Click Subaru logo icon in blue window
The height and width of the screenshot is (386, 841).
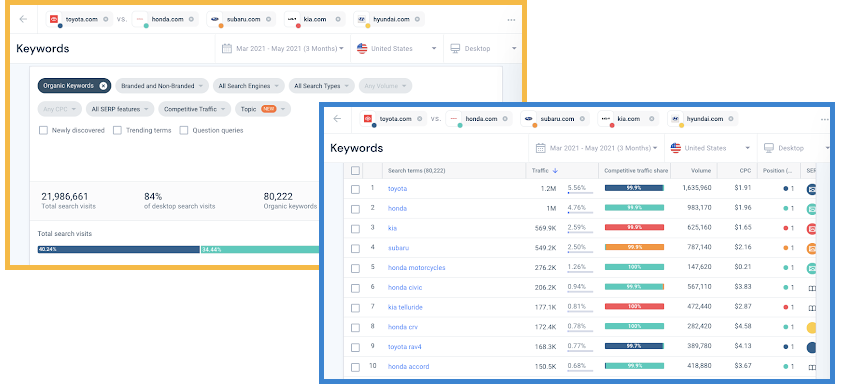click(x=528, y=119)
